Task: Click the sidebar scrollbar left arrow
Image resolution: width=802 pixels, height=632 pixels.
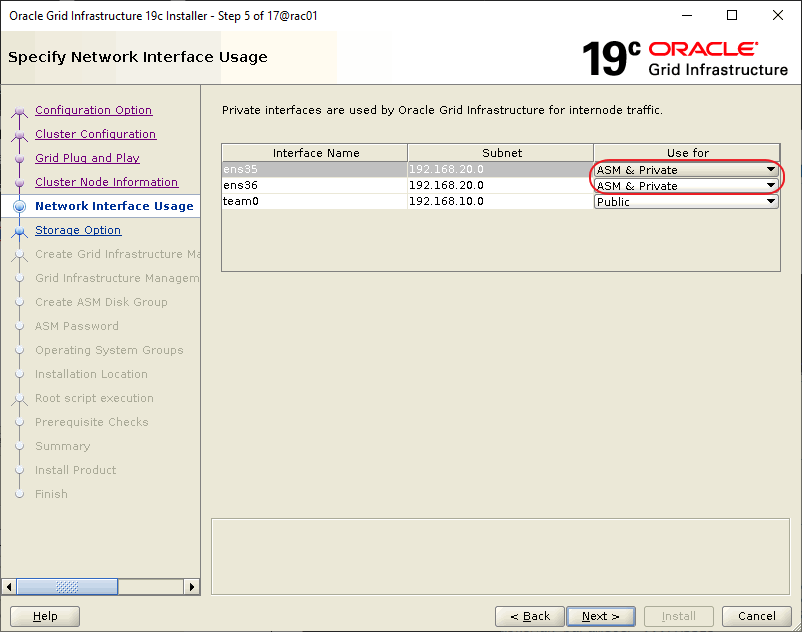Action: (9, 586)
